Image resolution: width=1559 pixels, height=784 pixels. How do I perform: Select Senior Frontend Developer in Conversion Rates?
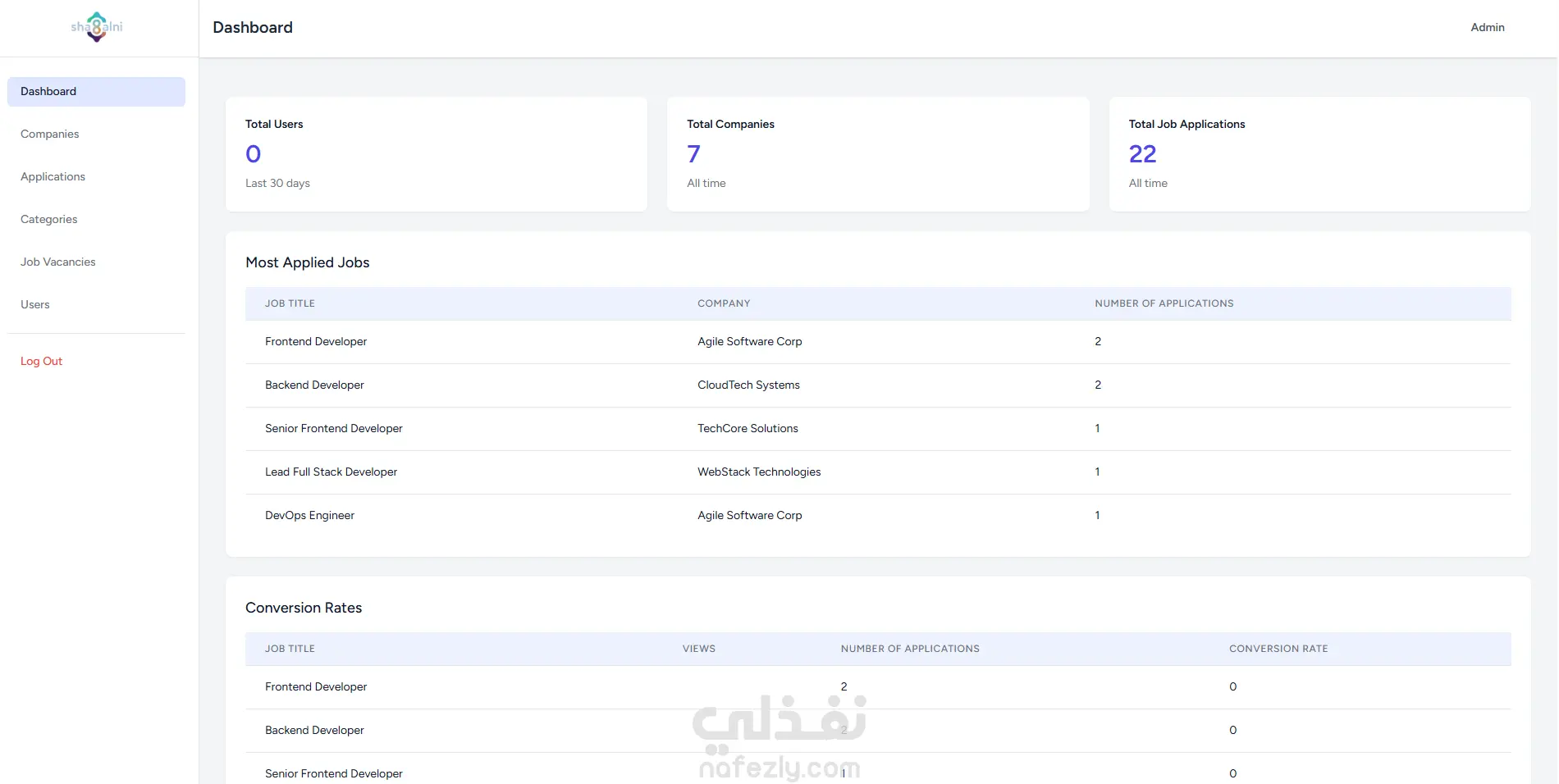point(334,774)
